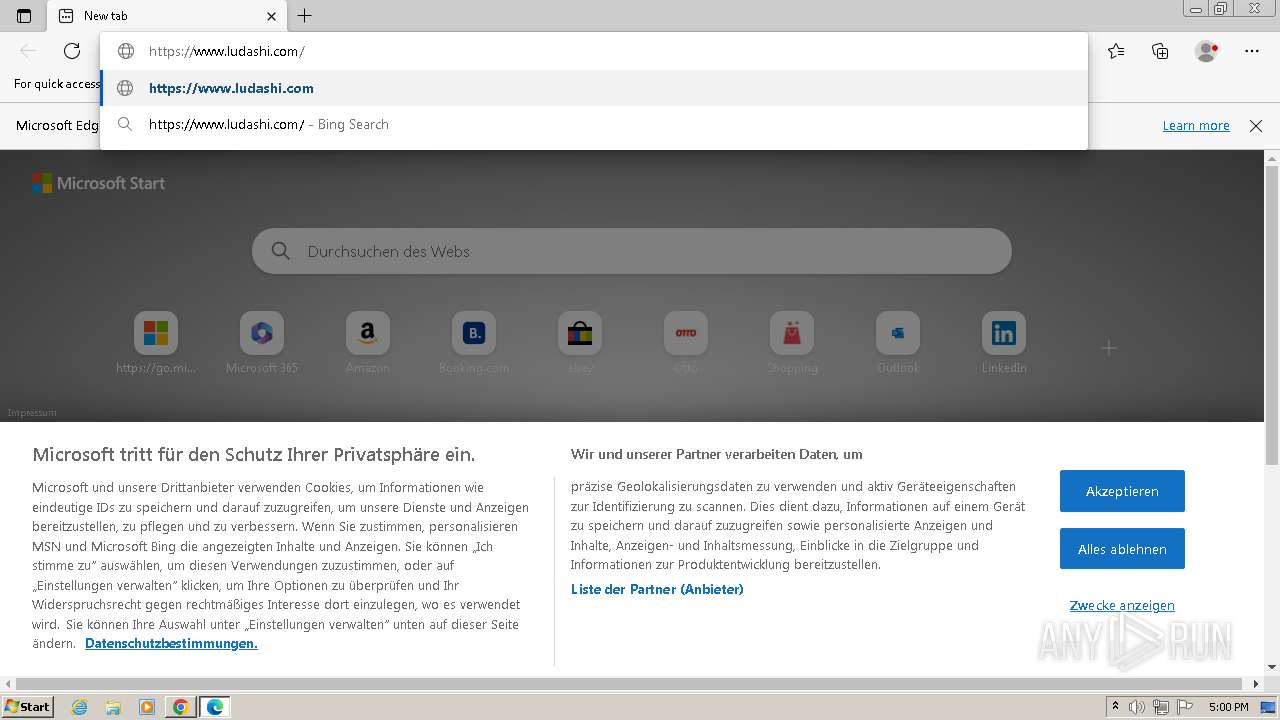1280x720 pixels.
Task: Open the Collections icon
Action: click(1160, 51)
